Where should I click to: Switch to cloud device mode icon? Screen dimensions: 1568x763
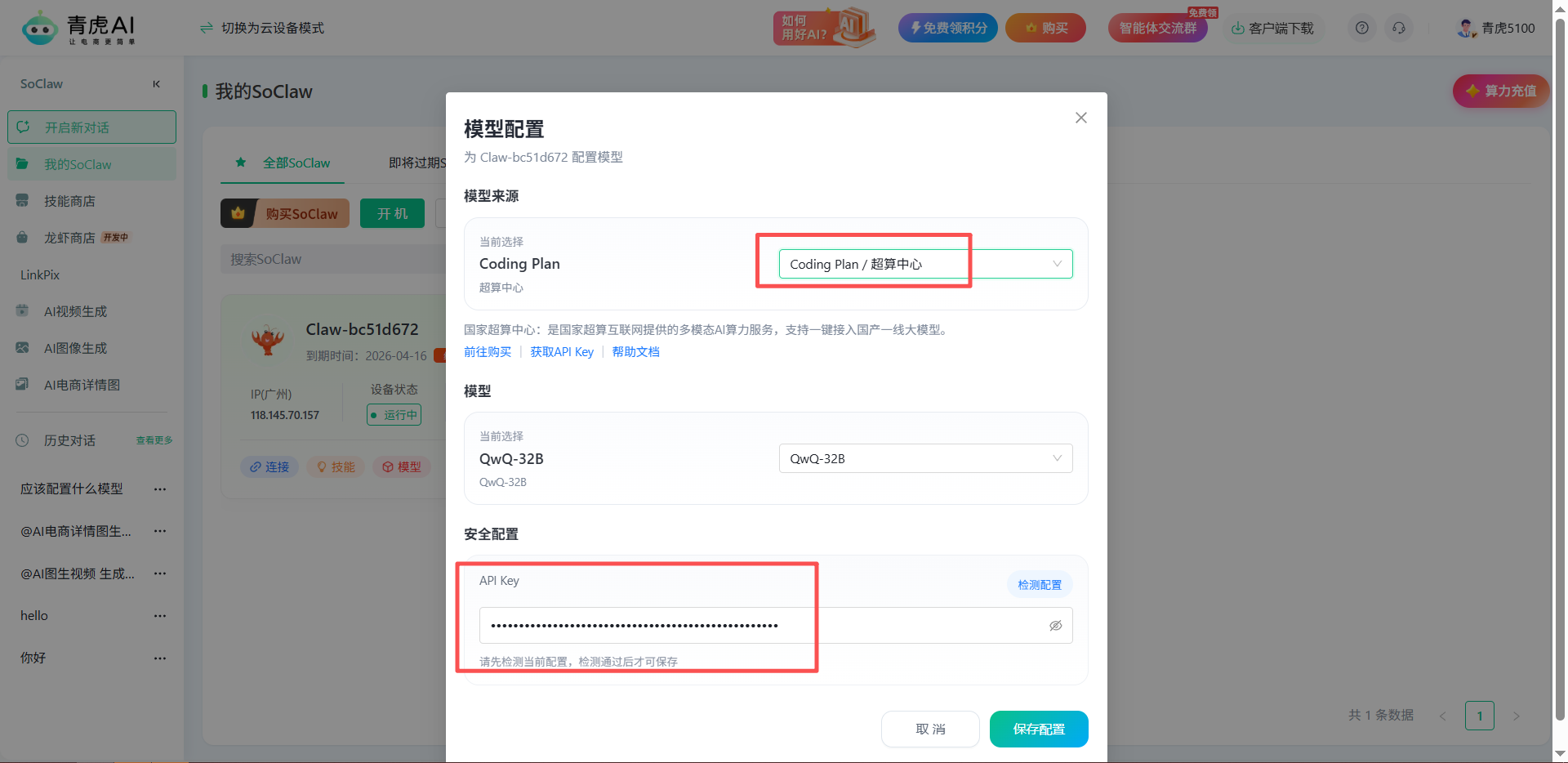[207, 29]
